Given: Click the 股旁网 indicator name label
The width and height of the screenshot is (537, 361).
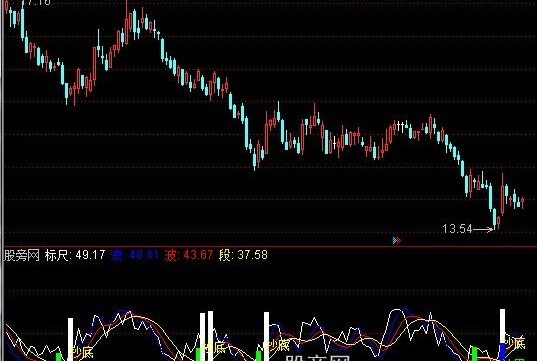Looking at the screenshot, I should [22, 255].
